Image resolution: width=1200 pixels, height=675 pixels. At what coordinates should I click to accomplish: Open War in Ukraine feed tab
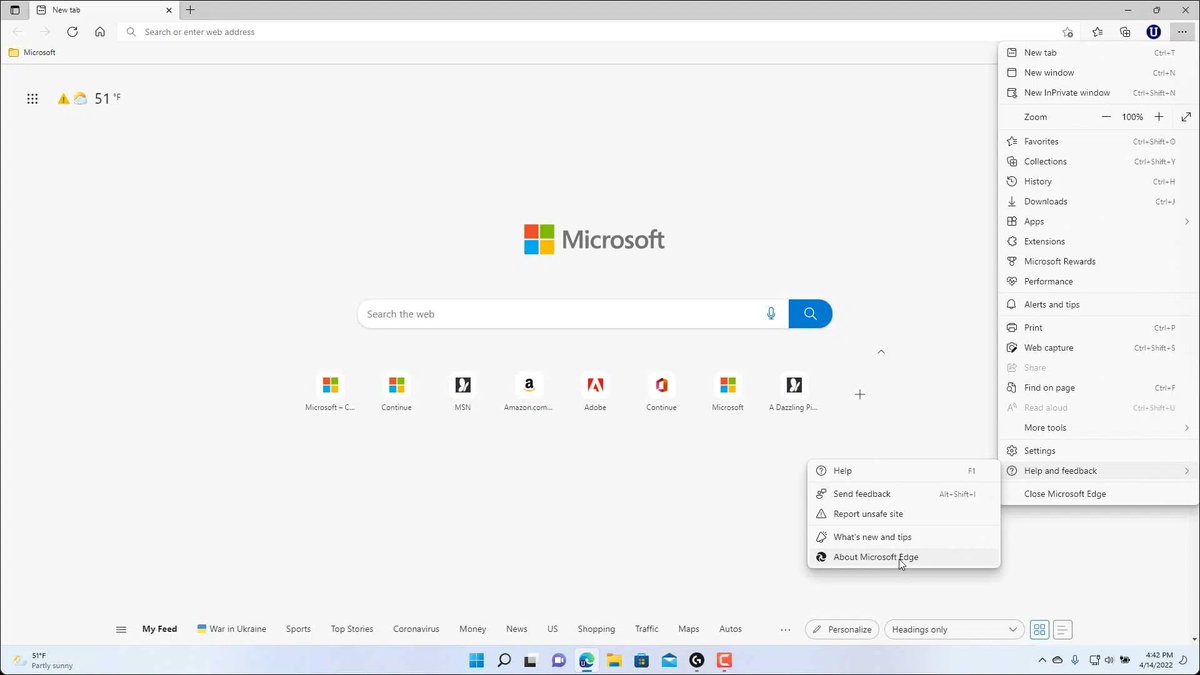click(x=232, y=630)
